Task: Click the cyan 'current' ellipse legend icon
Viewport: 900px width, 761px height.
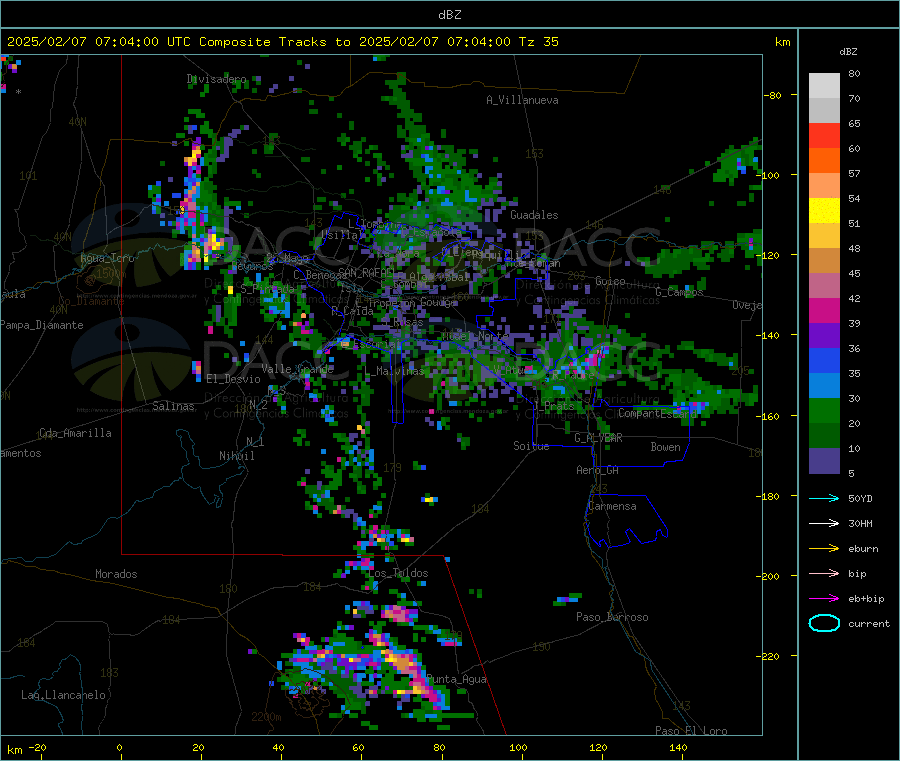Action: coord(824,623)
